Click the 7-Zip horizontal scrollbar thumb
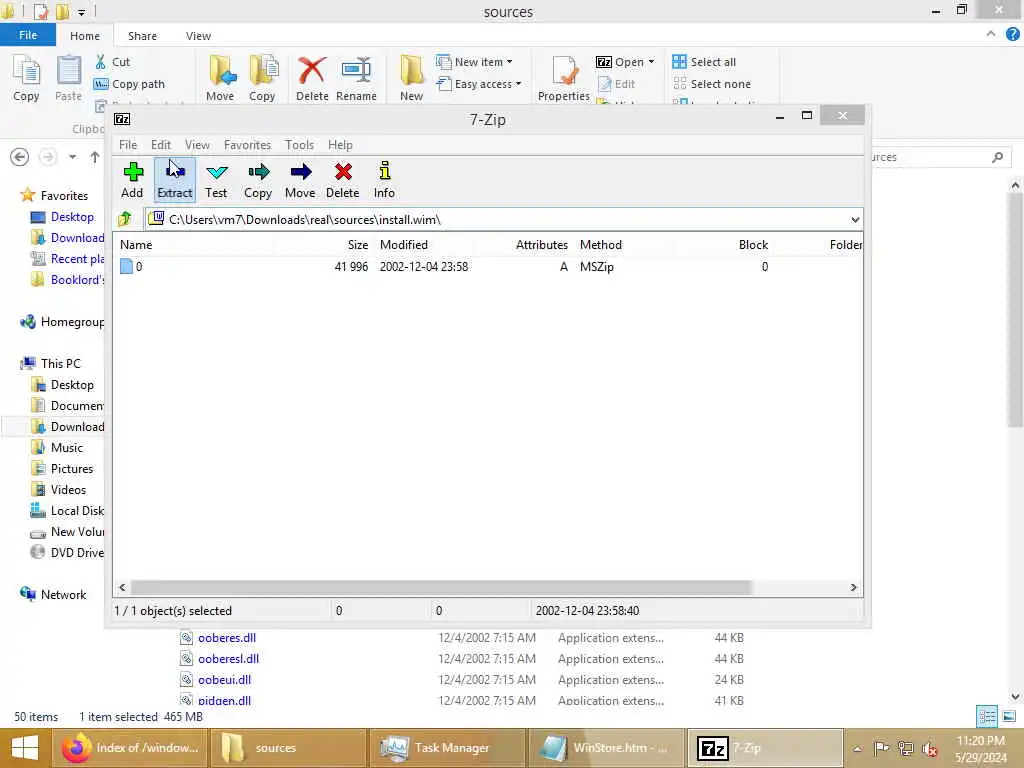Screen dimensions: 1024x768 click(x=441, y=588)
